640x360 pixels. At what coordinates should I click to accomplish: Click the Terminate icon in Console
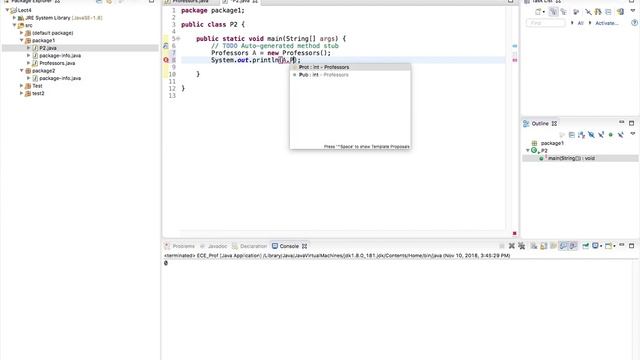[x=502, y=246]
